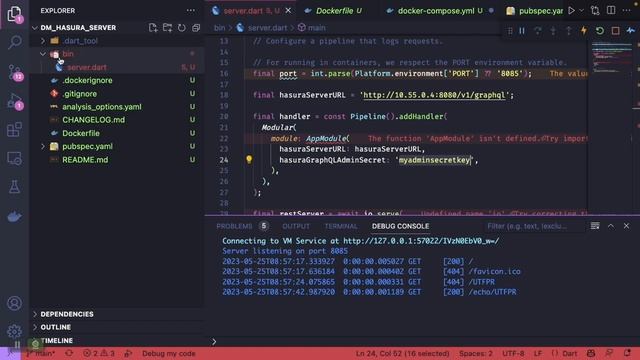Open analysis_options.yaml file
The image size is (640, 360).
point(102,107)
